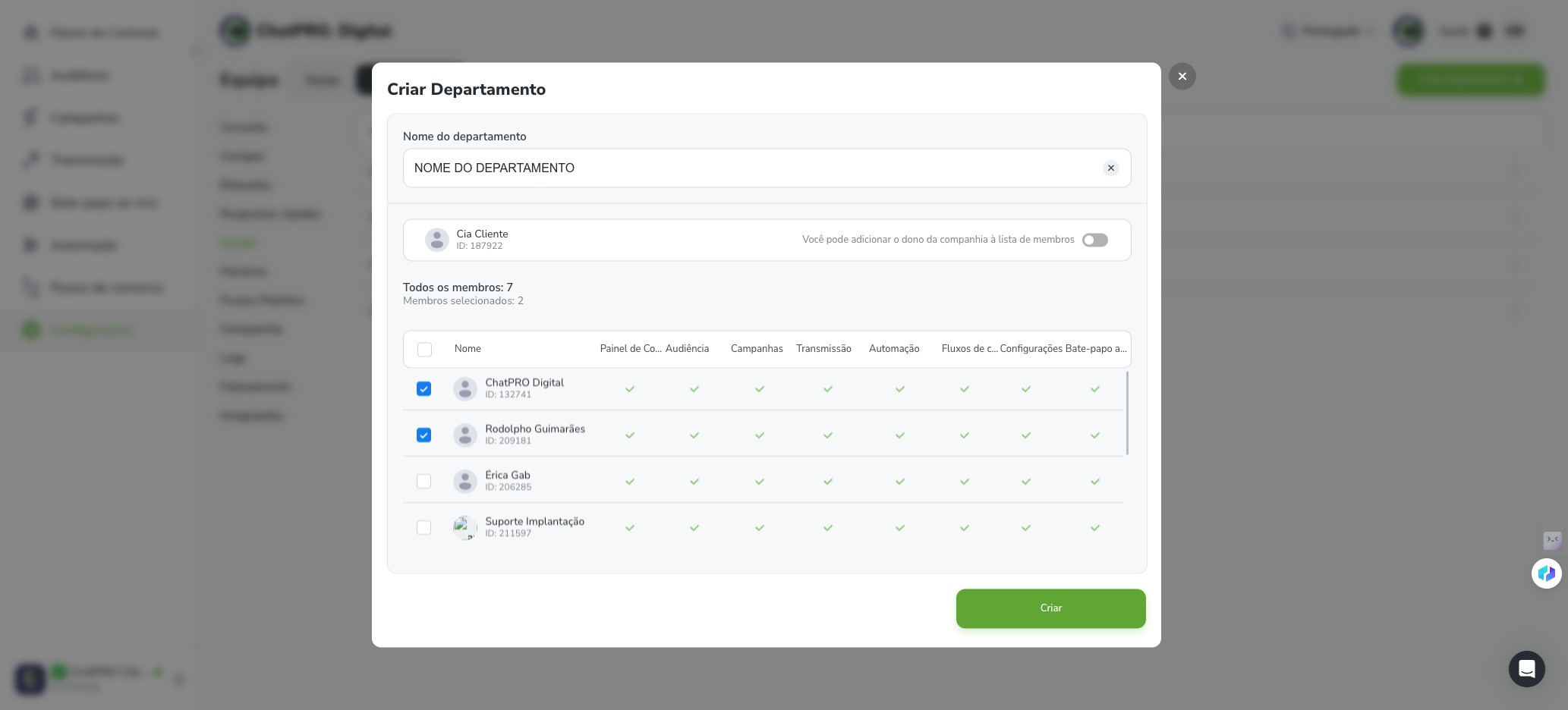
Task: Click the Rodolpho Guimarães member avatar
Action: [x=464, y=435]
